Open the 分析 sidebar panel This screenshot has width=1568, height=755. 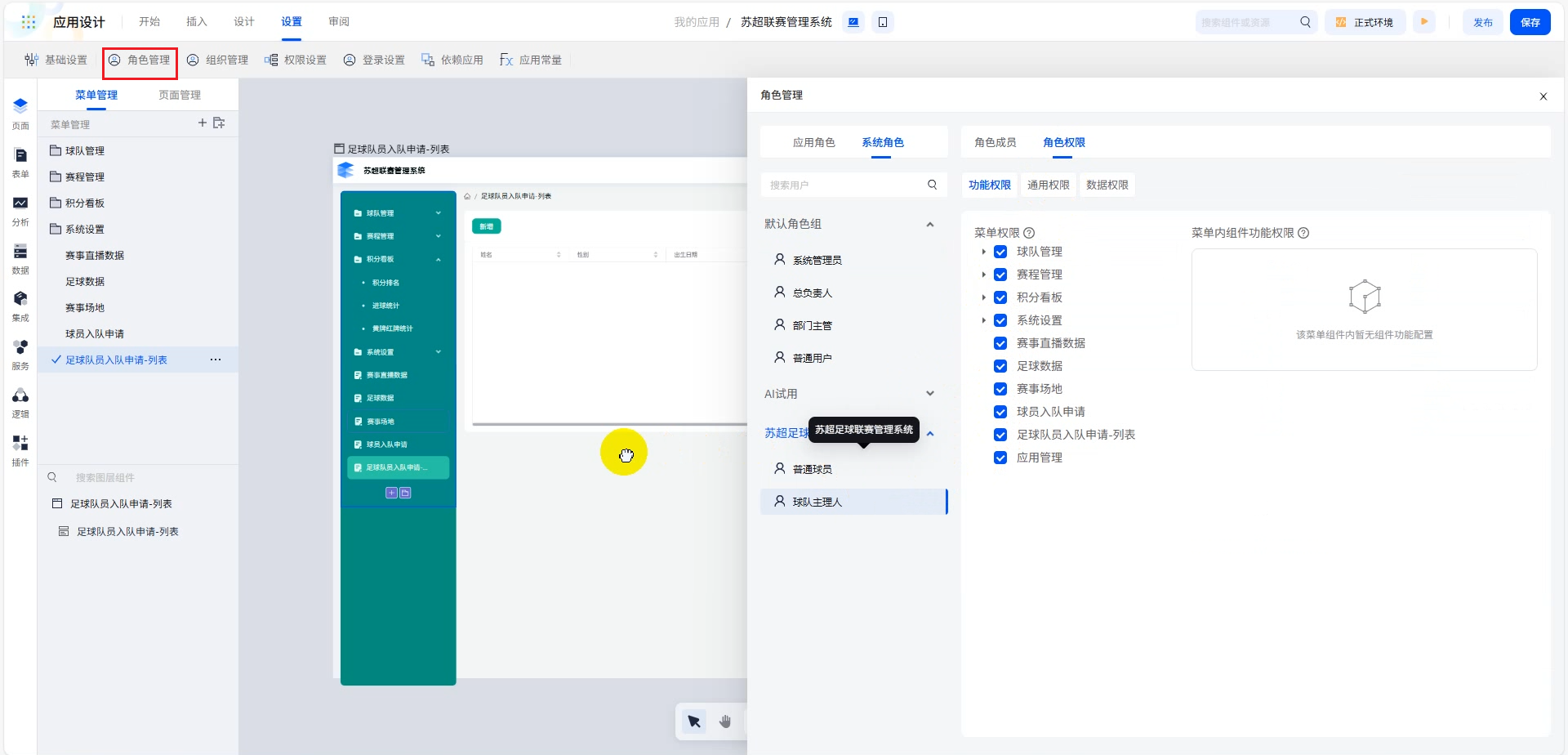coord(20,211)
